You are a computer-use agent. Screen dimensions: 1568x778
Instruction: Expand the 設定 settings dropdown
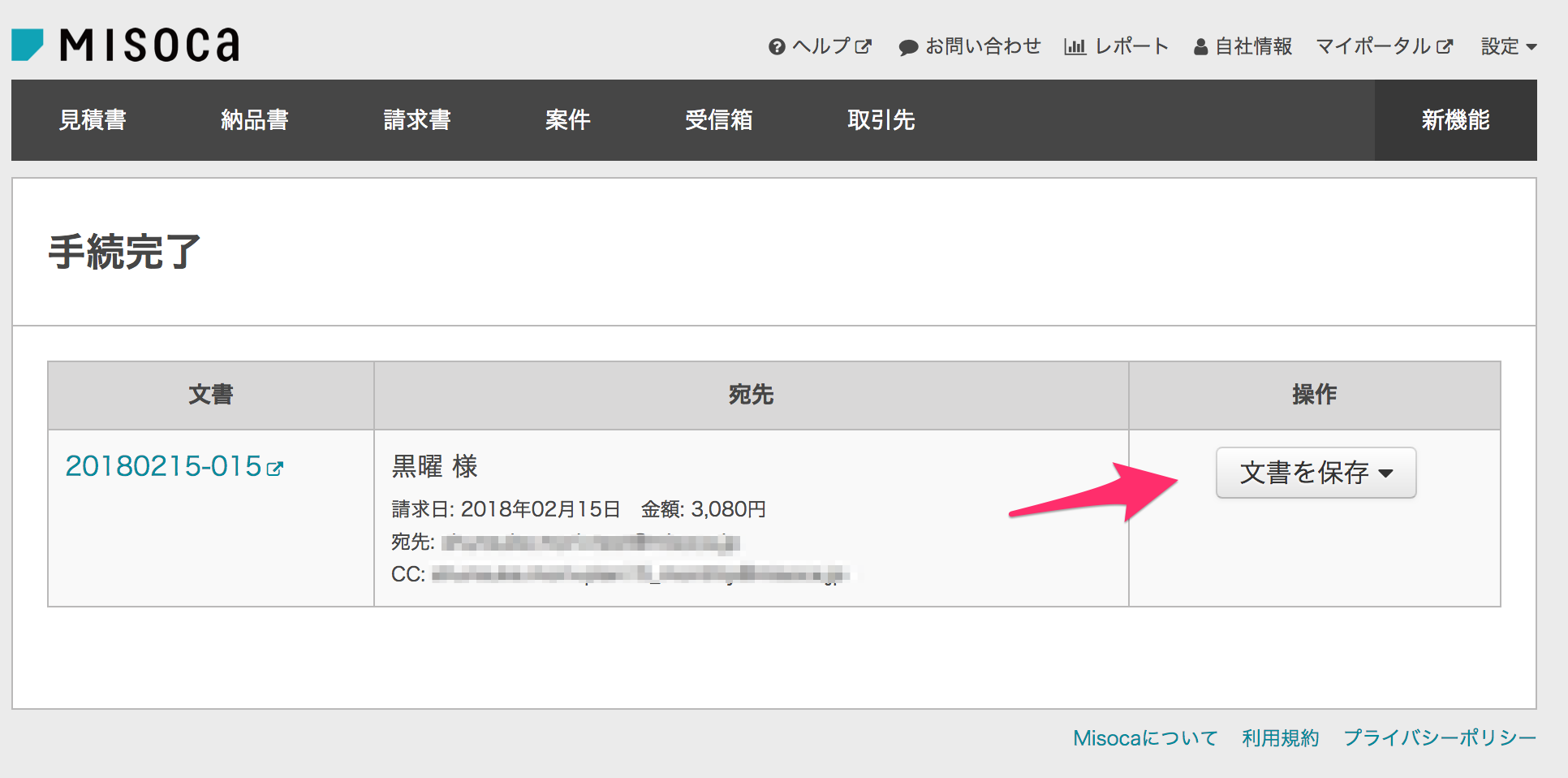click(x=1508, y=46)
